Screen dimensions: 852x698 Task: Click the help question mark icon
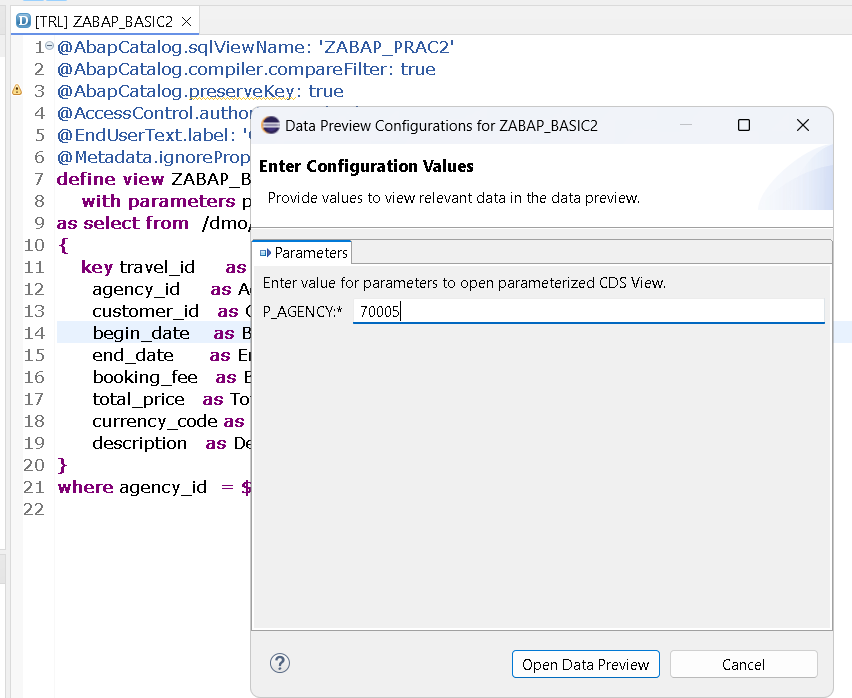[x=280, y=663]
